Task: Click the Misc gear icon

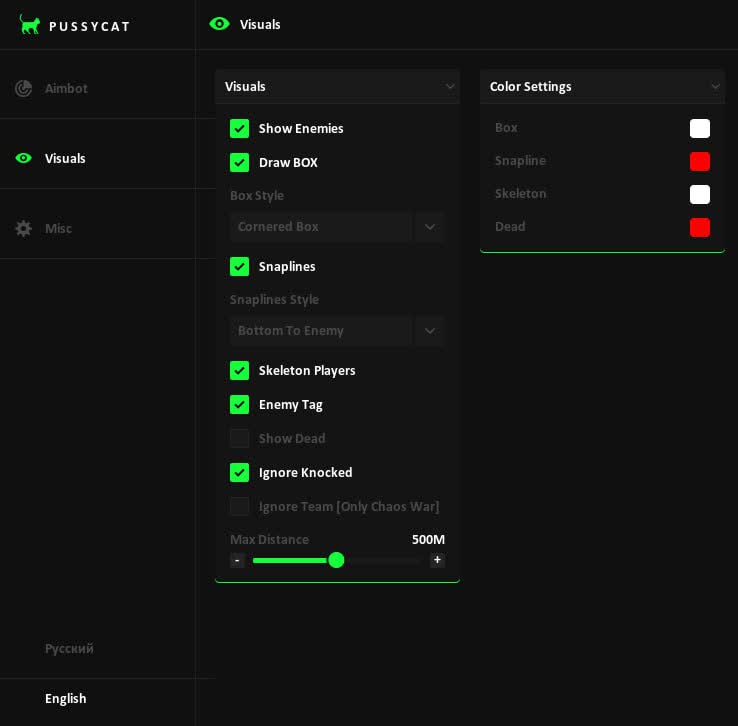Action: coord(24,228)
